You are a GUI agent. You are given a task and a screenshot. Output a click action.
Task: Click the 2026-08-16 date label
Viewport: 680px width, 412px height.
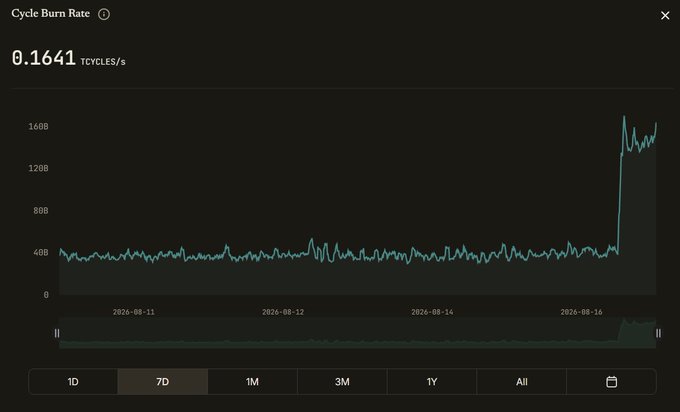coord(581,312)
